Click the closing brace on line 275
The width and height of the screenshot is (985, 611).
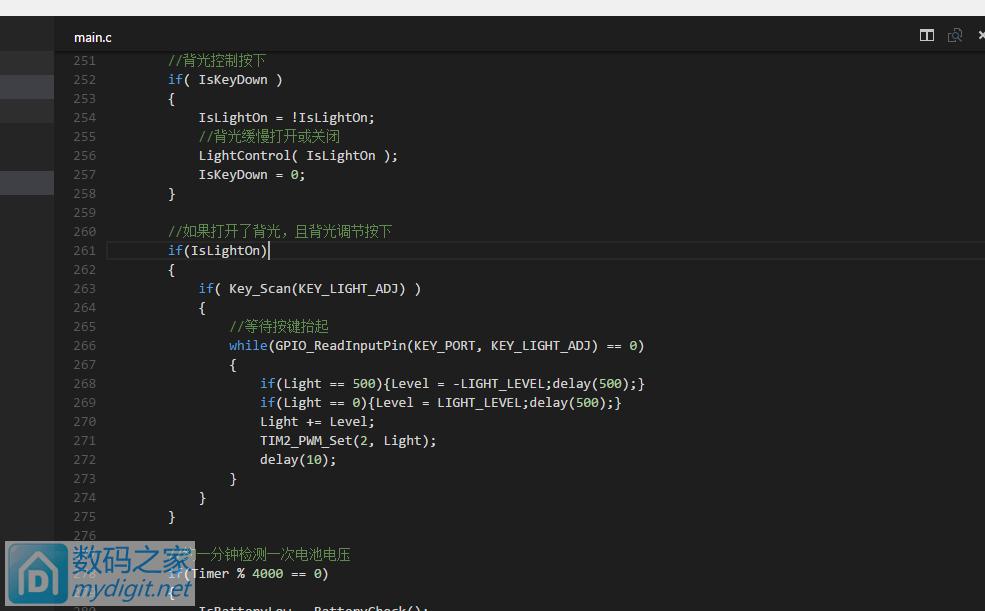[172, 516]
